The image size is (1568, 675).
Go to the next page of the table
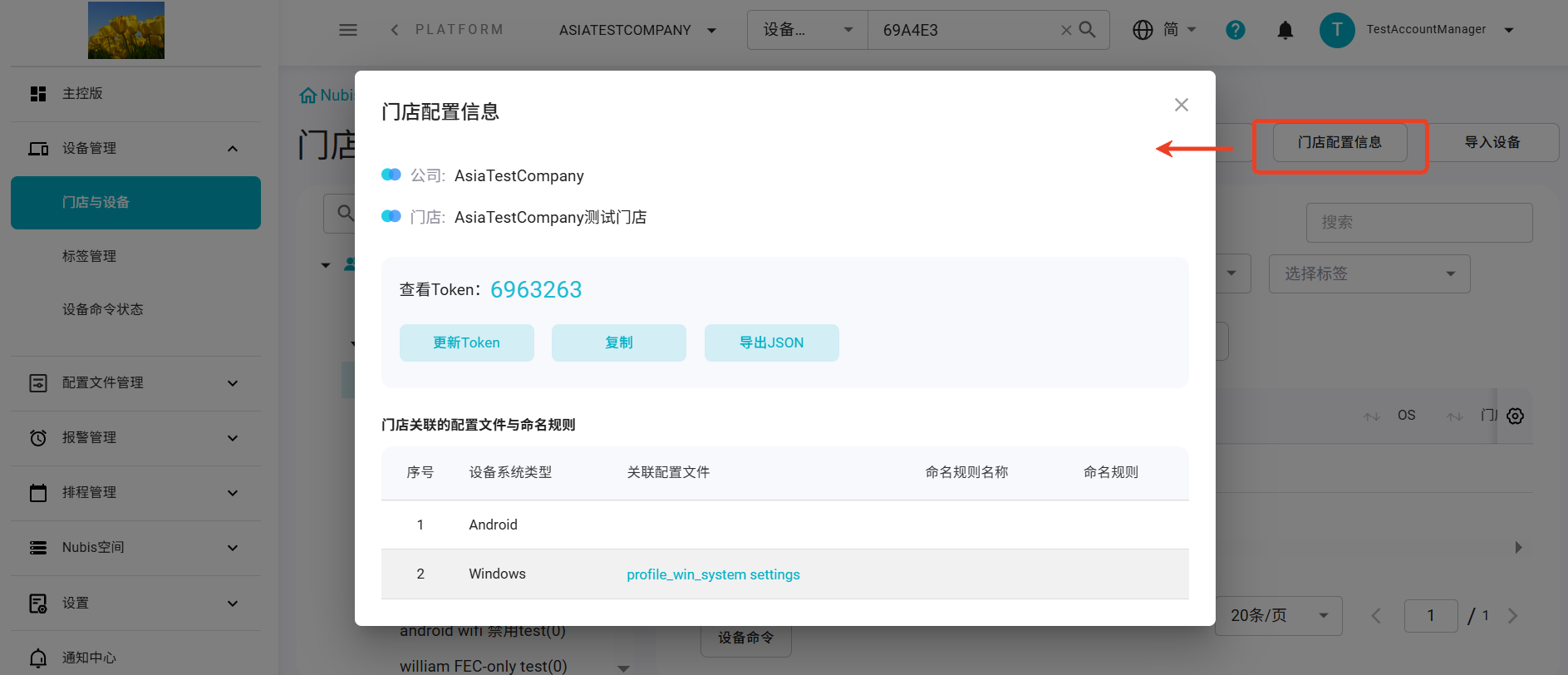click(1512, 616)
